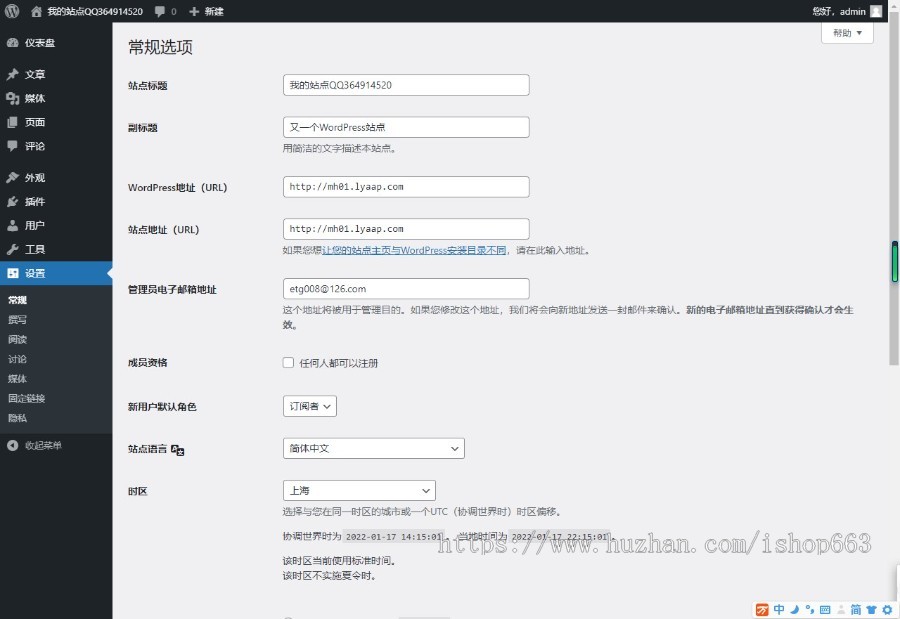
Task: Click the 简 simplified icon in IME bar
Action: [x=856, y=609]
